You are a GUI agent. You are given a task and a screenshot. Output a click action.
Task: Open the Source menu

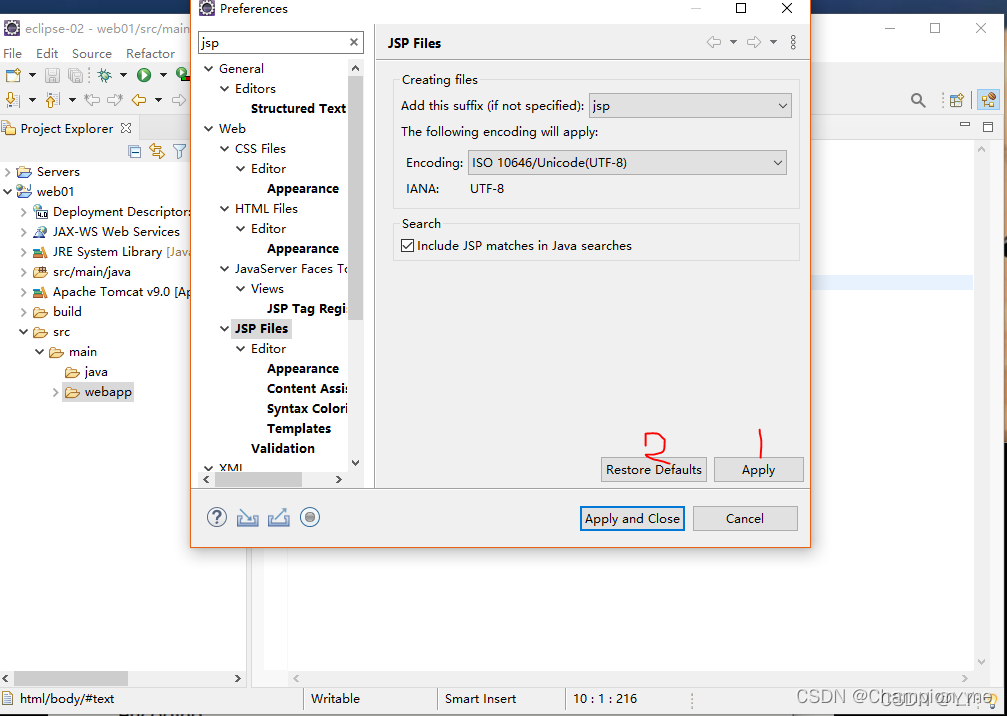(x=92, y=53)
